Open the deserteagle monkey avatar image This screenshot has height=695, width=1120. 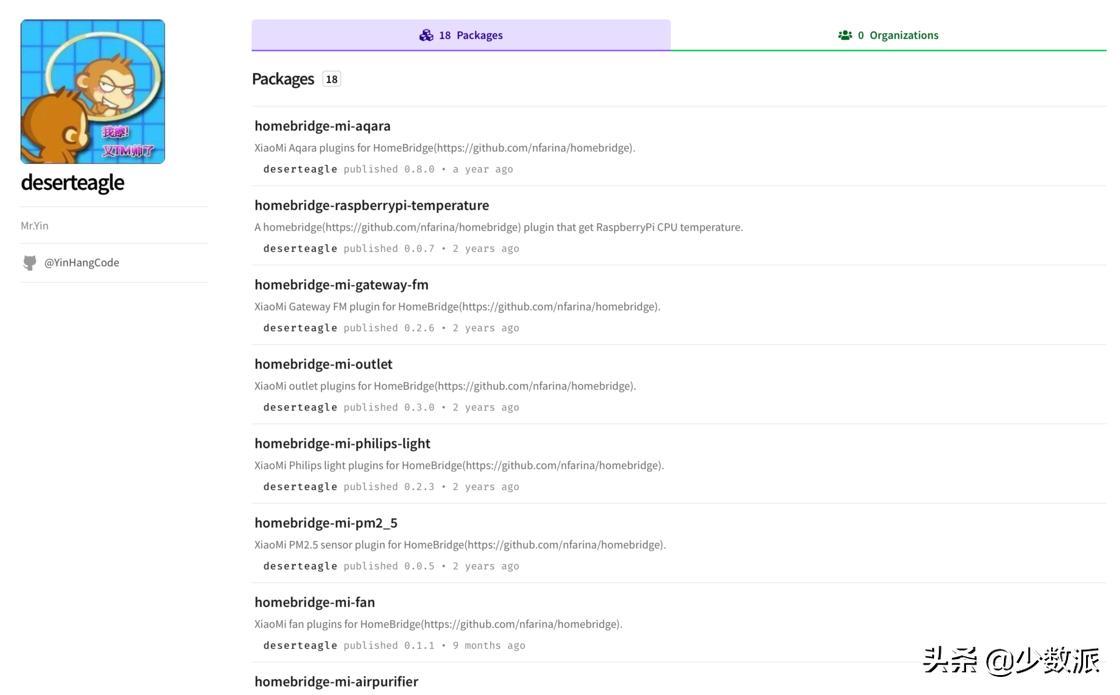93,92
